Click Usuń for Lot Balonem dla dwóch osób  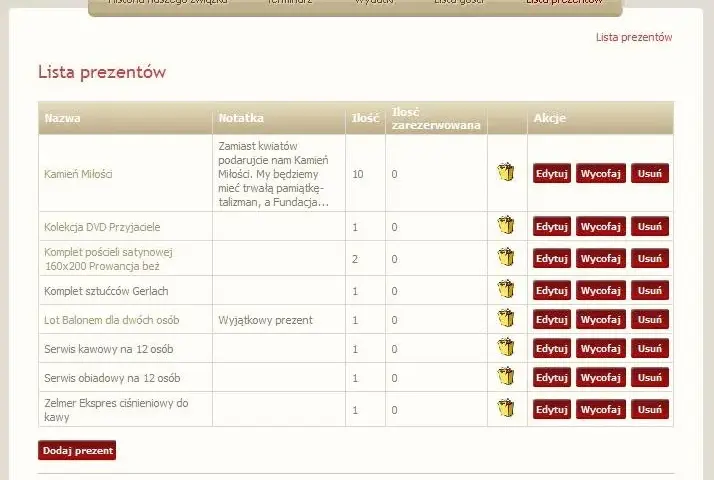pos(650,319)
